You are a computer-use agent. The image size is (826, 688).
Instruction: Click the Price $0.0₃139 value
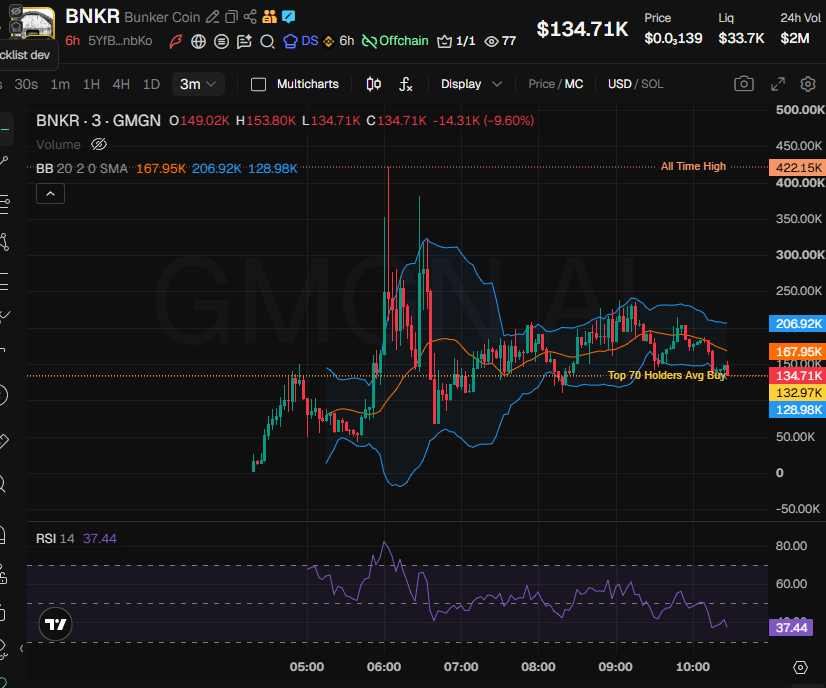click(673, 38)
